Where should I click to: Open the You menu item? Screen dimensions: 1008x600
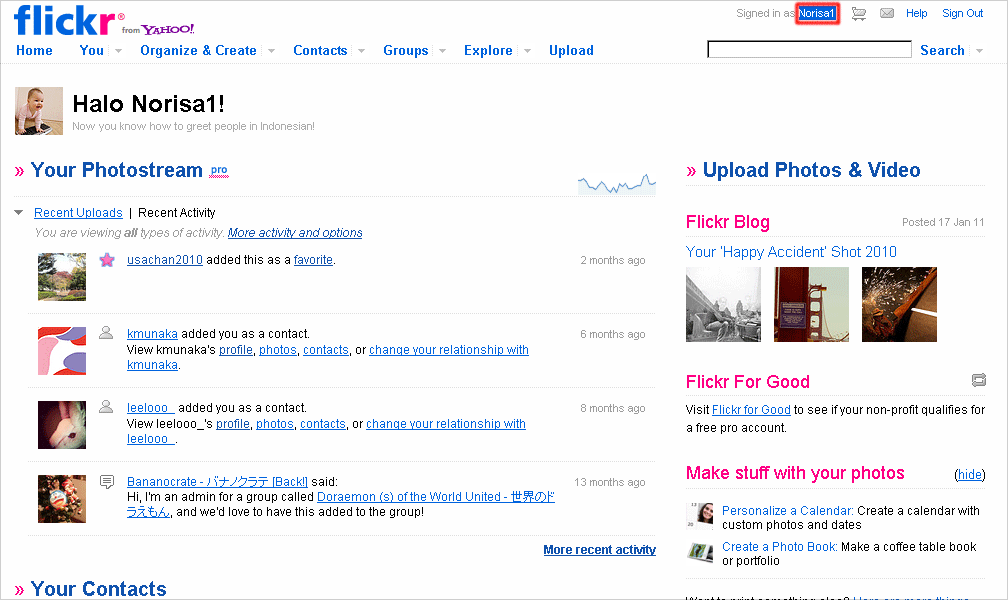pos(91,50)
